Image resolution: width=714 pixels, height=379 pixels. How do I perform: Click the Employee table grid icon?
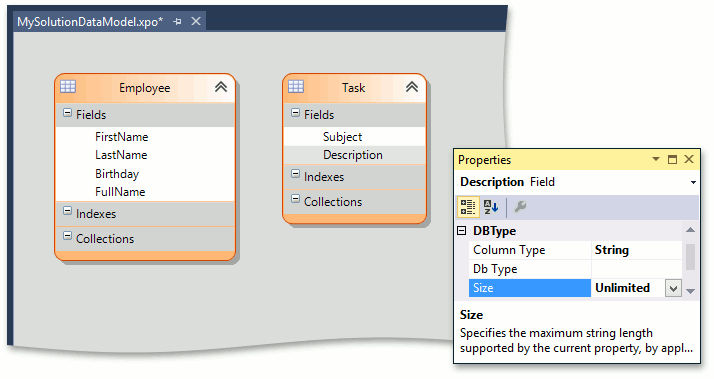pos(68,86)
